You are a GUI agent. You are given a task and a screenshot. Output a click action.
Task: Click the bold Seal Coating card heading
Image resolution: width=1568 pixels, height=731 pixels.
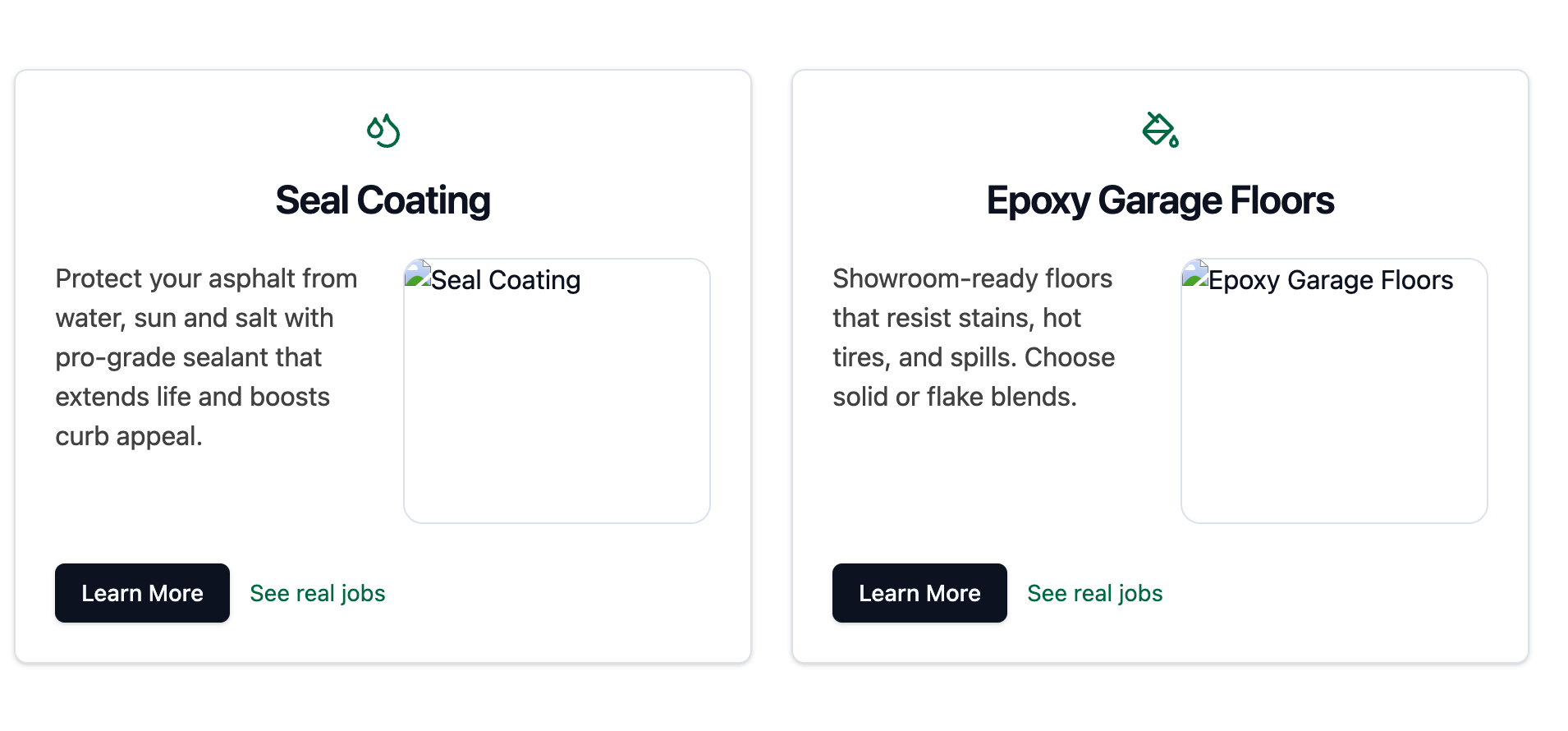tap(383, 200)
